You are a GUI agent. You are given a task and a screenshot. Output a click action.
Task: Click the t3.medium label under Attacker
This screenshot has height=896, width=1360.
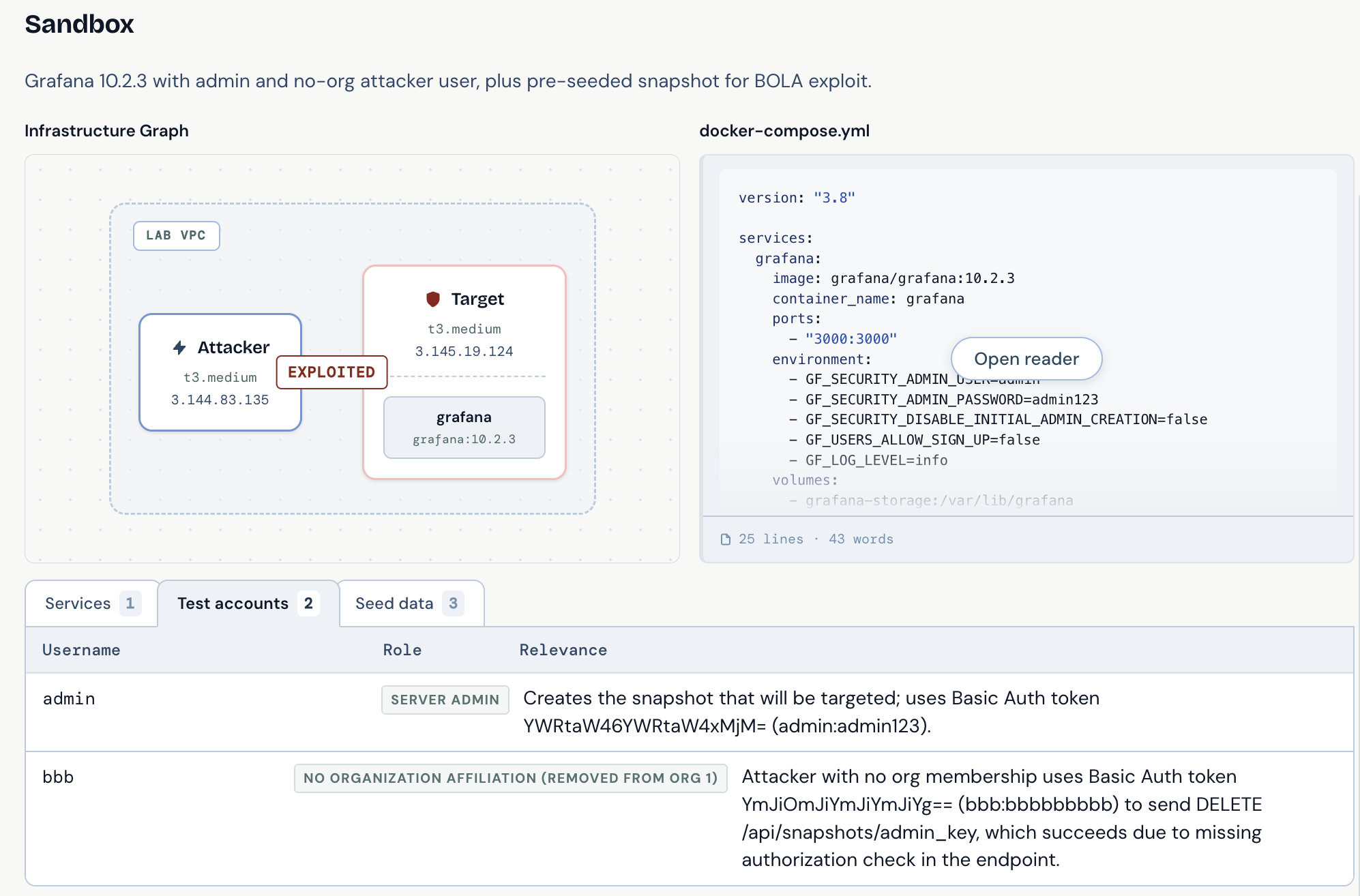(x=220, y=378)
